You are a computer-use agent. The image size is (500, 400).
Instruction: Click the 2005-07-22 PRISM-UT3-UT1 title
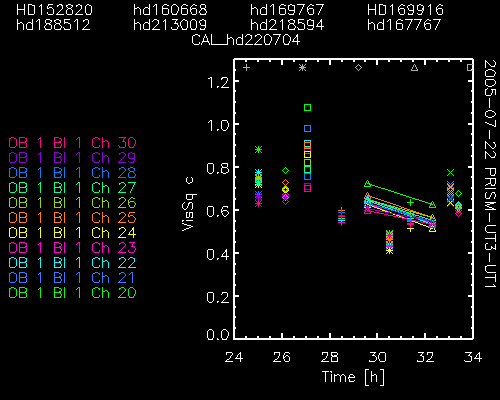point(490,174)
